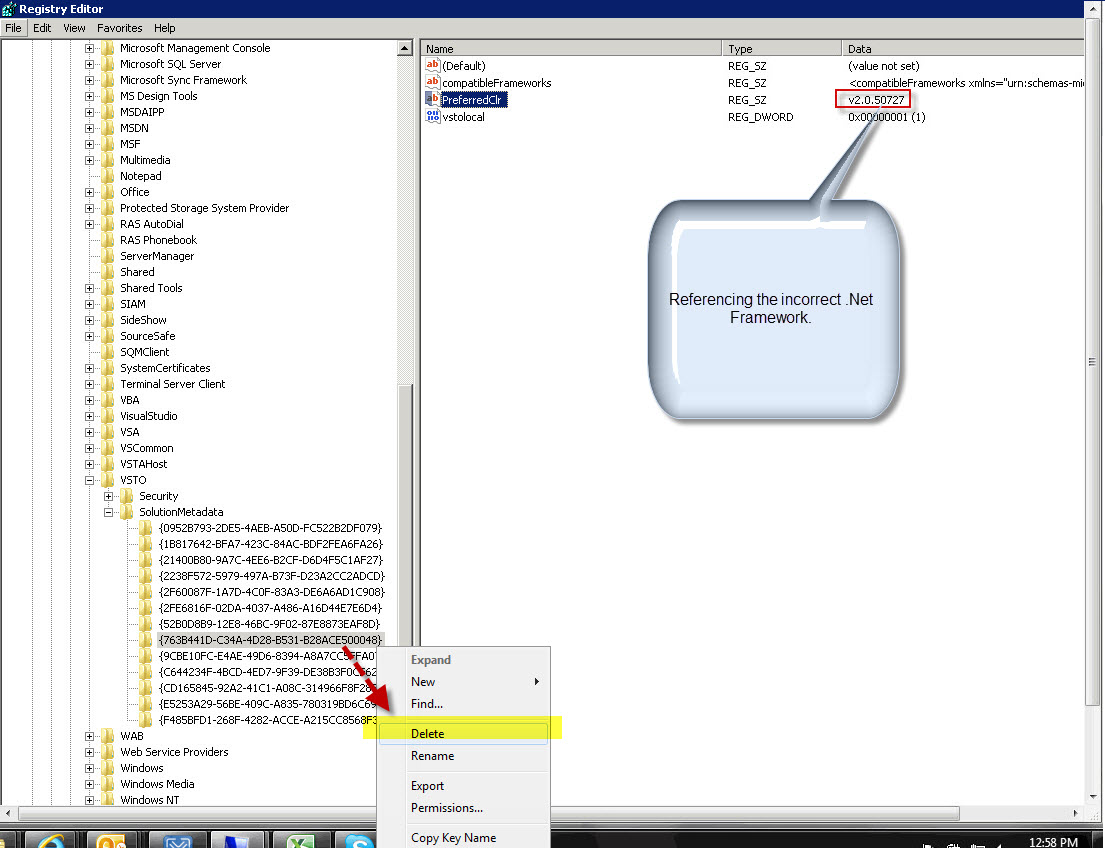
Task: Click the MSDN key folder icon
Action: coord(108,128)
